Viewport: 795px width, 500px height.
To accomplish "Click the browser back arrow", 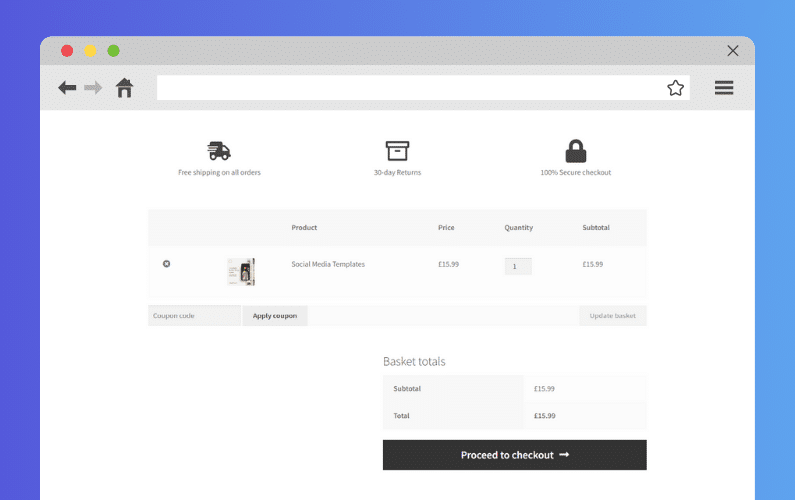I will point(67,88).
